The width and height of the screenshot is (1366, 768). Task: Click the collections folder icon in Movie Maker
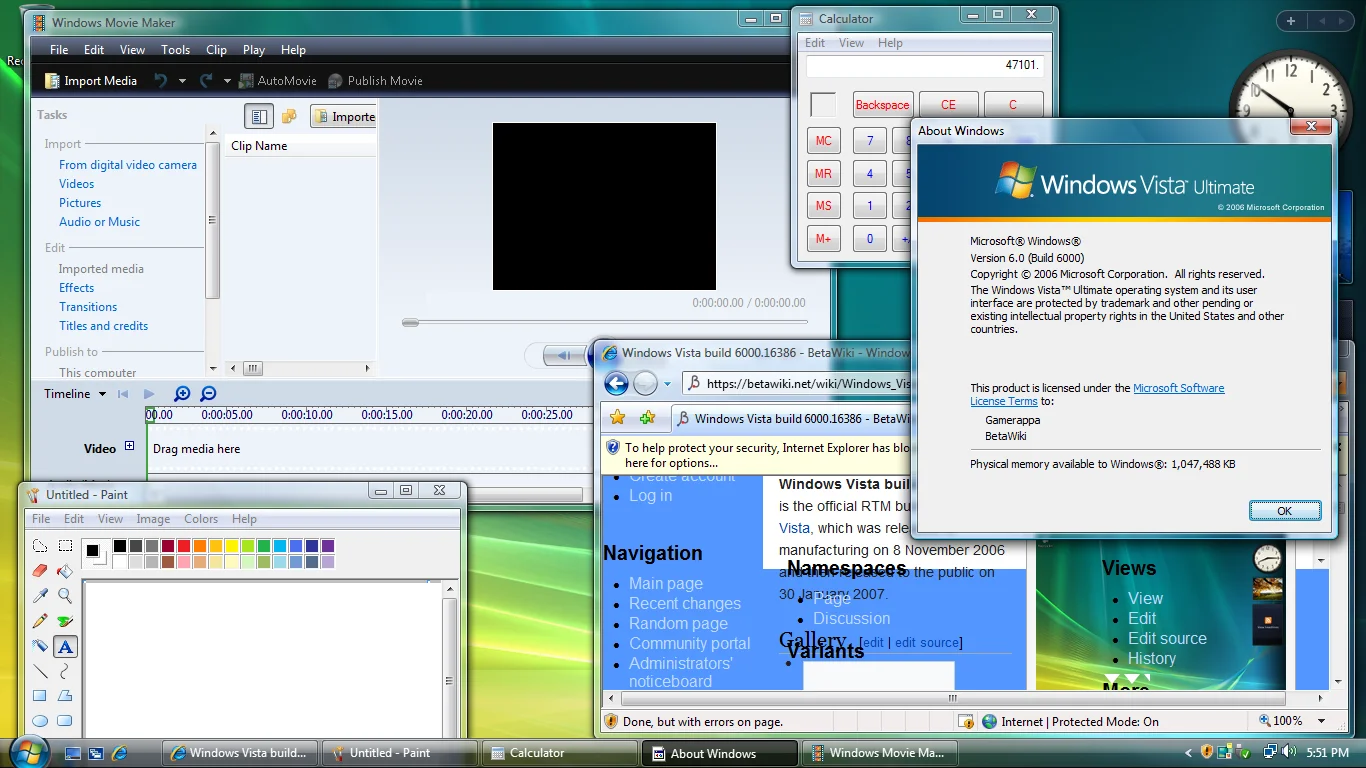click(x=289, y=117)
